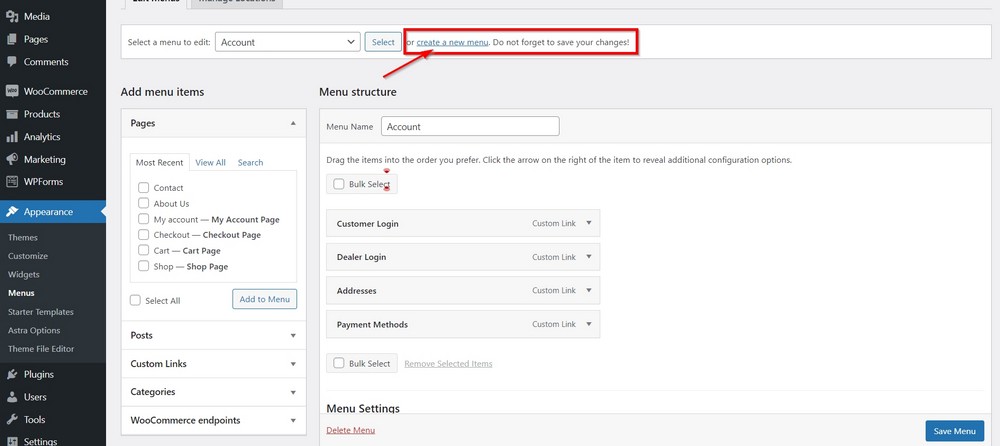Tick the My account page checkbox
Image resolution: width=1000 pixels, height=446 pixels.
pos(143,219)
